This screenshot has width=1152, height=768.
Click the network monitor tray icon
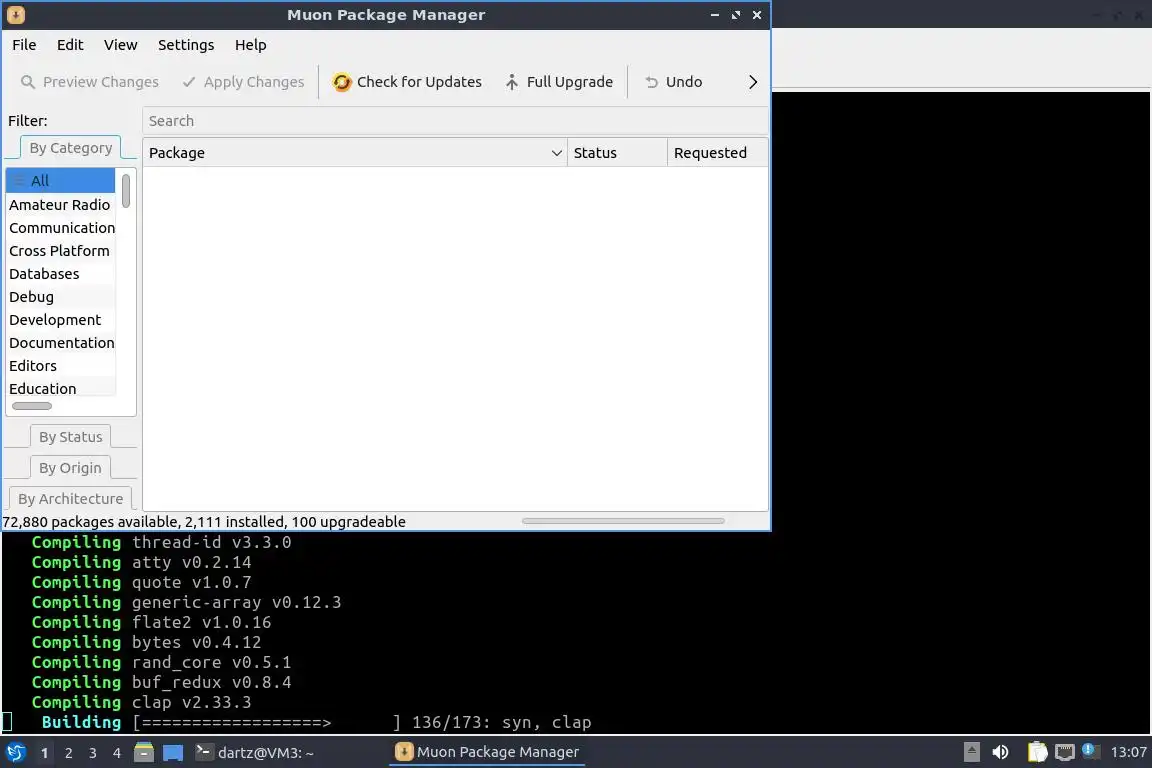[x=1065, y=752]
